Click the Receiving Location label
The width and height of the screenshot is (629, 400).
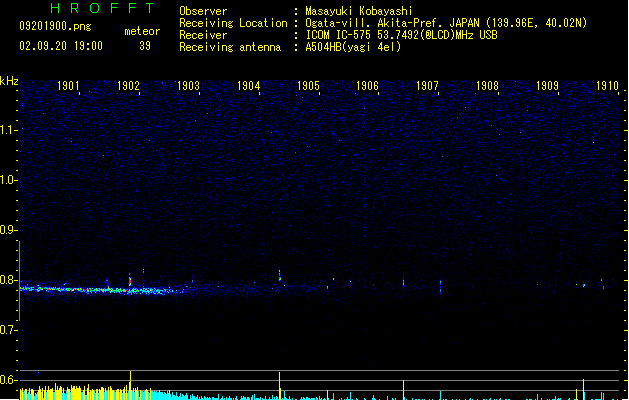(233, 23)
